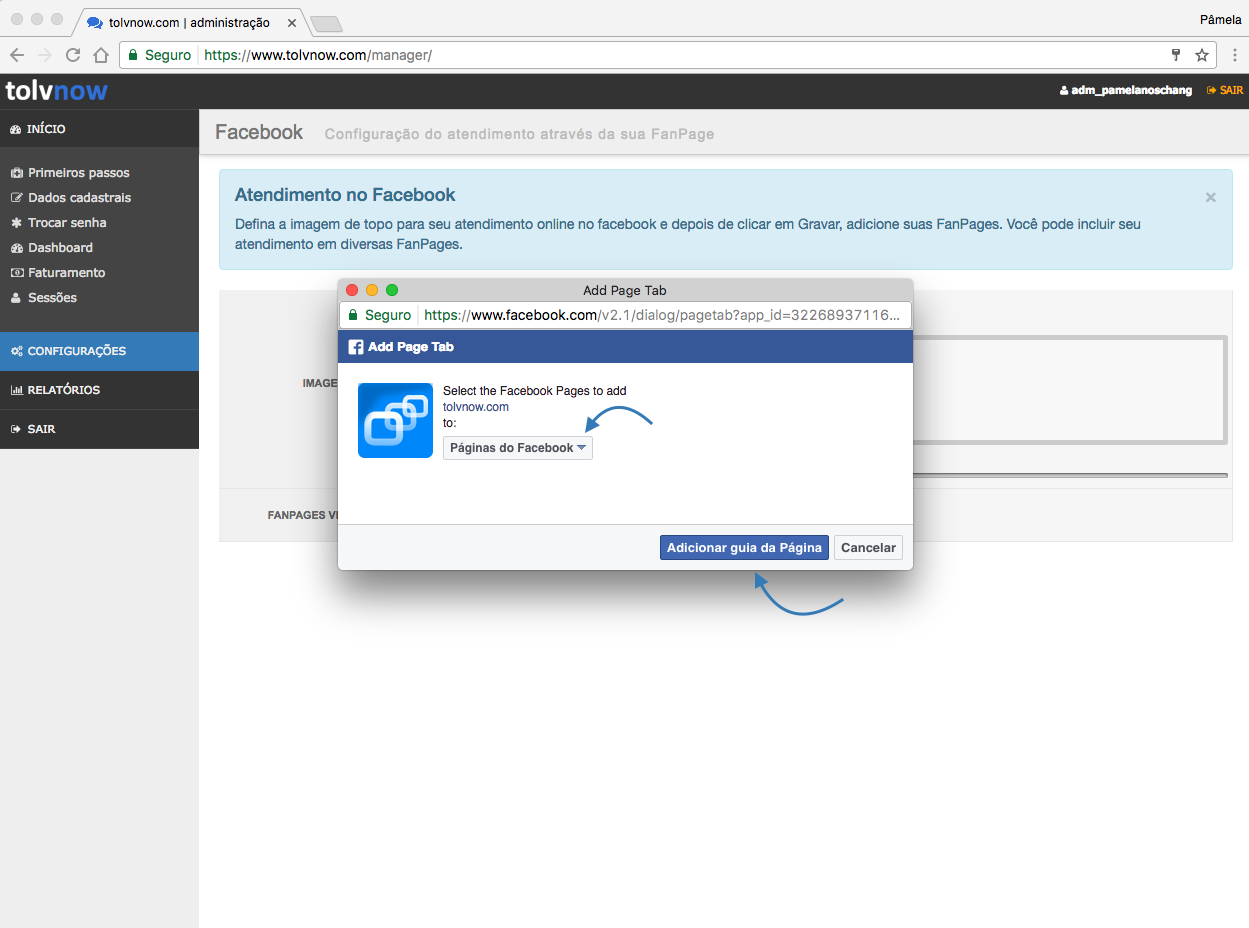Click adm_pamelanoschang user name
Viewport: 1249px width, 928px height.
[1126, 90]
